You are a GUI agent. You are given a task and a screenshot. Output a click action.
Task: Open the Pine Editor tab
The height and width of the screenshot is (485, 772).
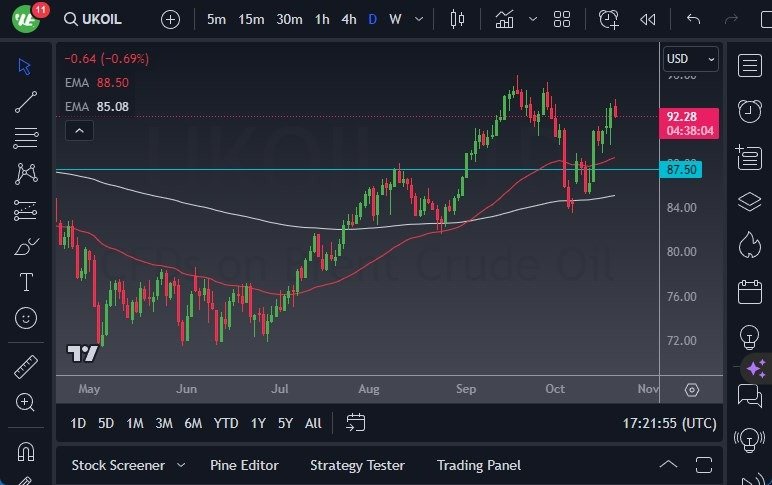(x=244, y=465)
